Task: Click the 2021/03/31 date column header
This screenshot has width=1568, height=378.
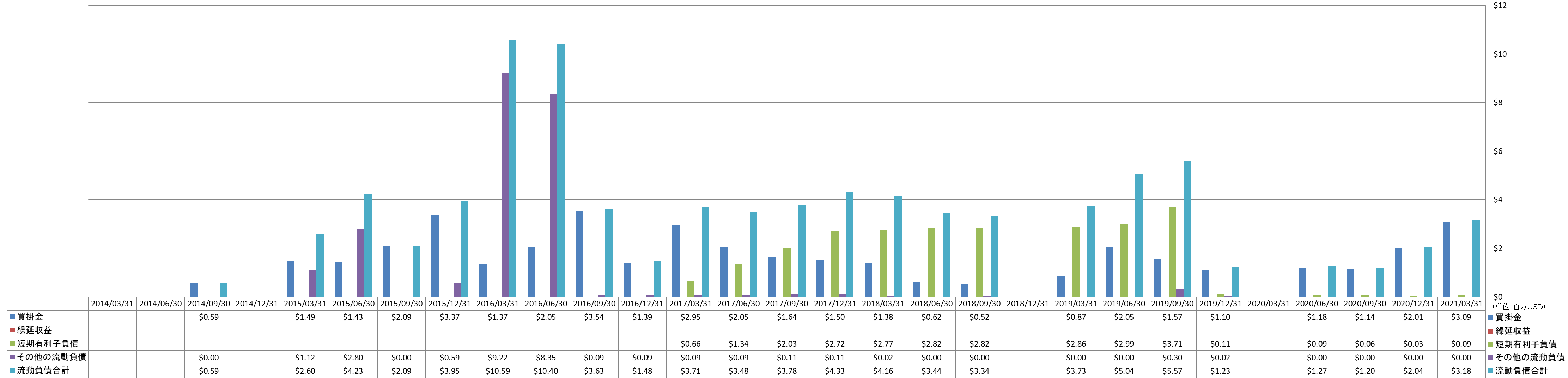Action: tap(1461, 304)
